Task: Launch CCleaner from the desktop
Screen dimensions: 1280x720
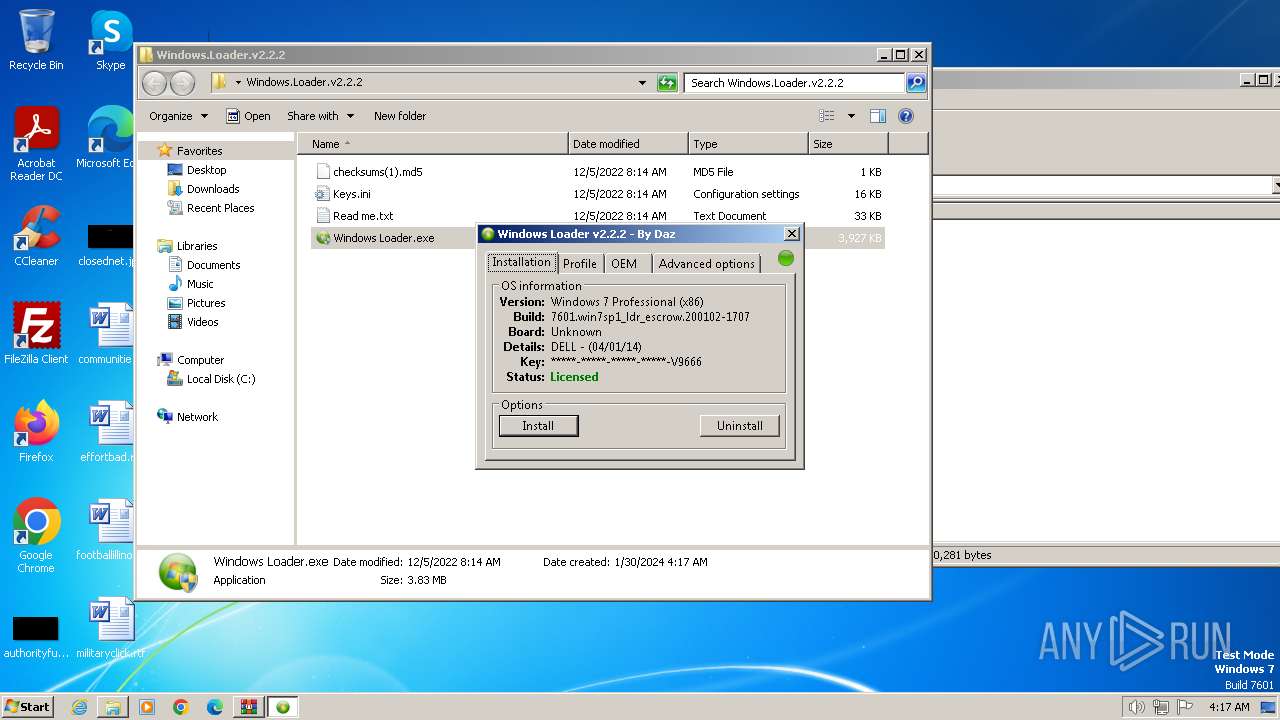Action: (x=36, y=236)
